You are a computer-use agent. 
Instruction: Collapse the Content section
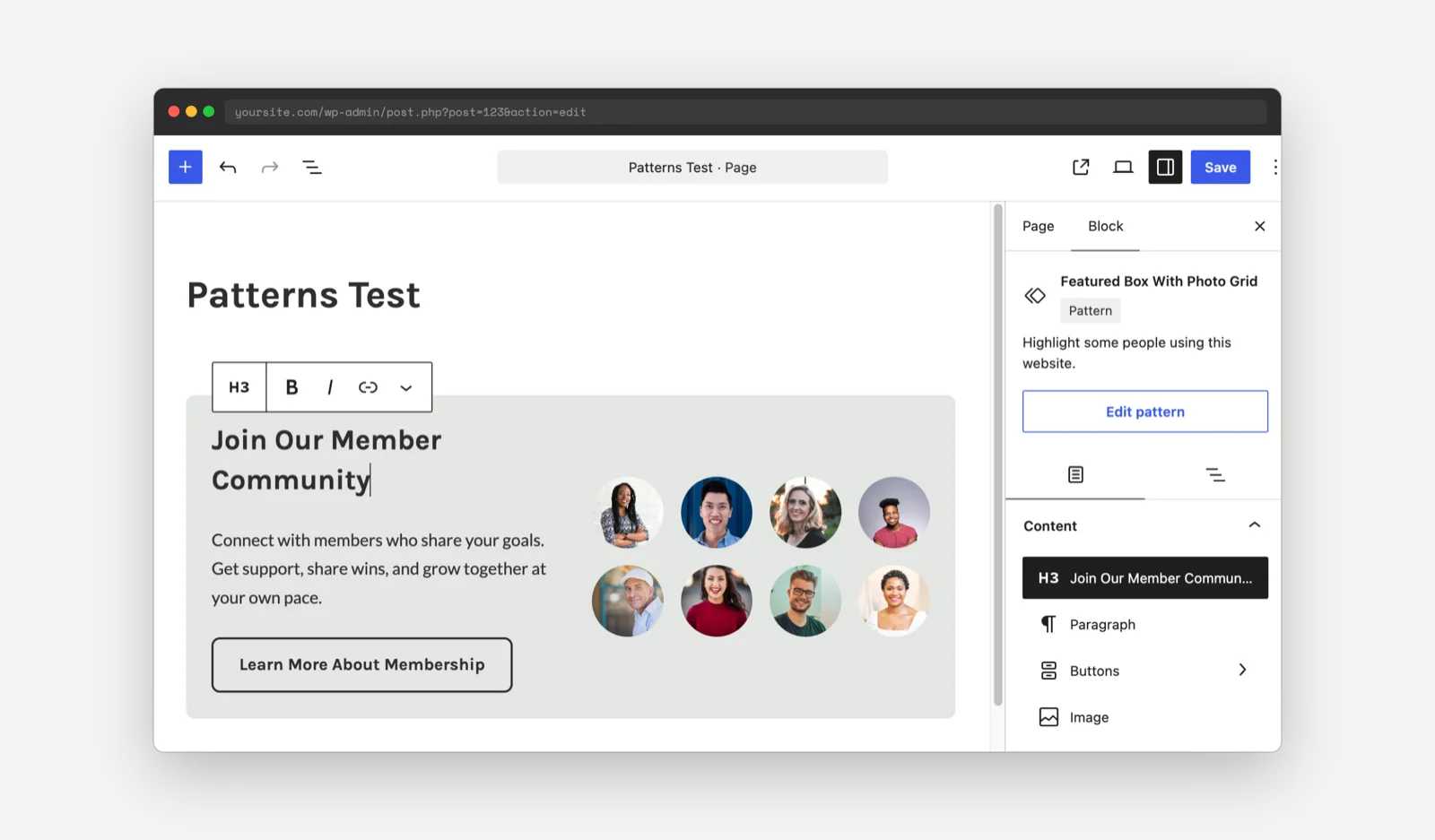[x=1255, y=525]
